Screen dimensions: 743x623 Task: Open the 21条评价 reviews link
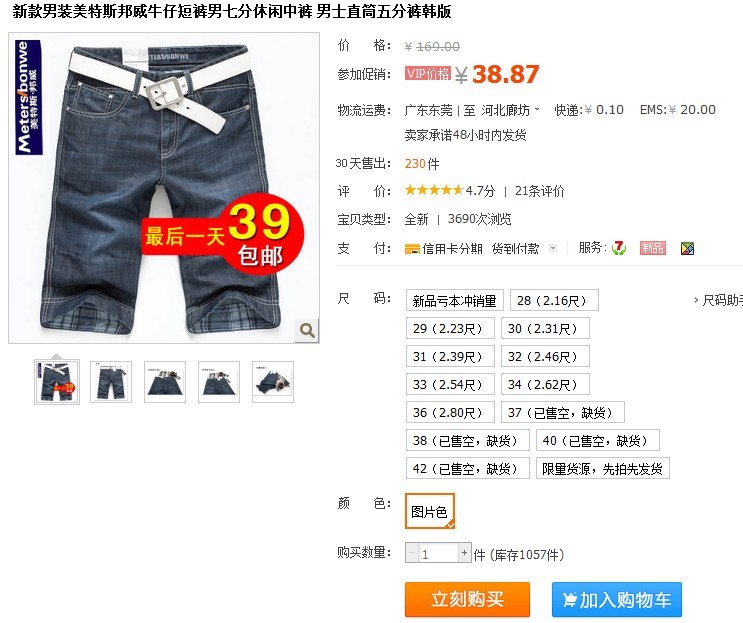(x=539, y=191)
